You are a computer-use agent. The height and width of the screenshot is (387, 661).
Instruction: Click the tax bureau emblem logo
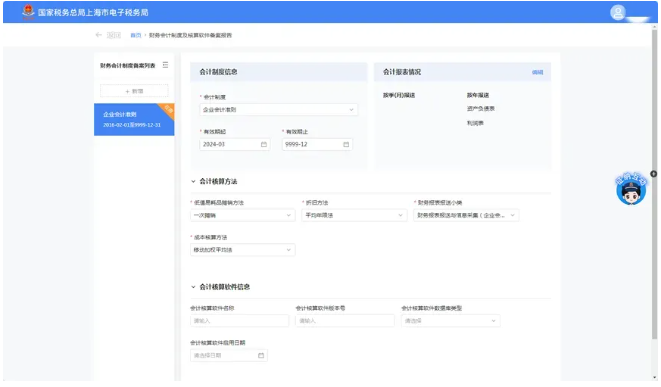tap(28, 12)
